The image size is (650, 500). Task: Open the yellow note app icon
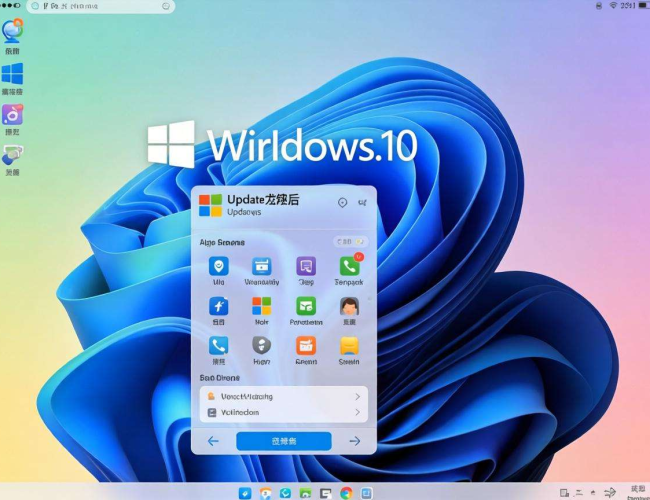(x=349, y=345)
